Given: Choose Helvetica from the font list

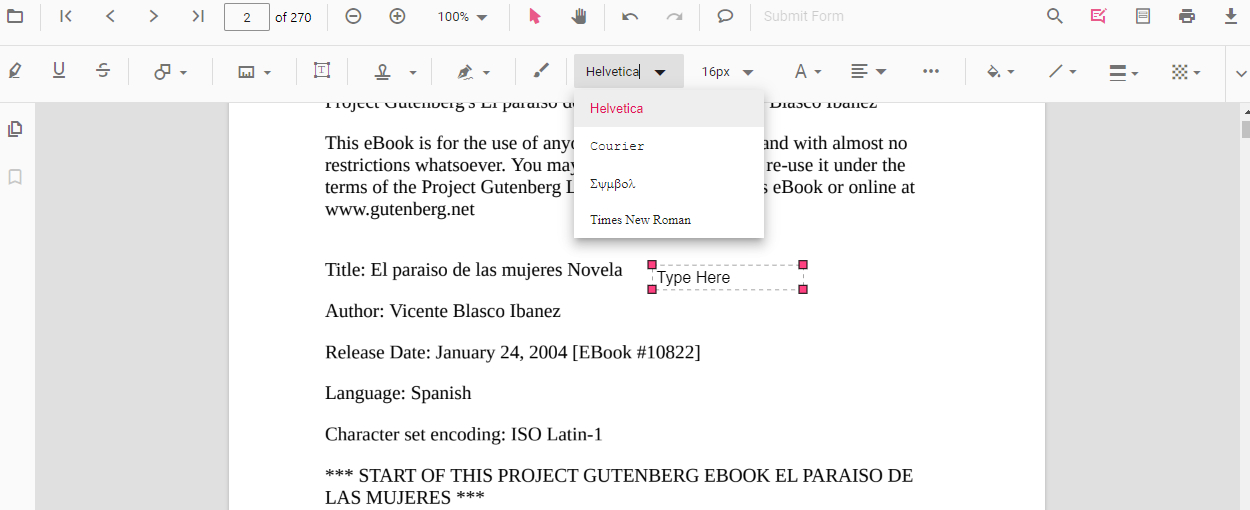Looking at the screenshot, I should pyautogui.click(x=669, y=108).
